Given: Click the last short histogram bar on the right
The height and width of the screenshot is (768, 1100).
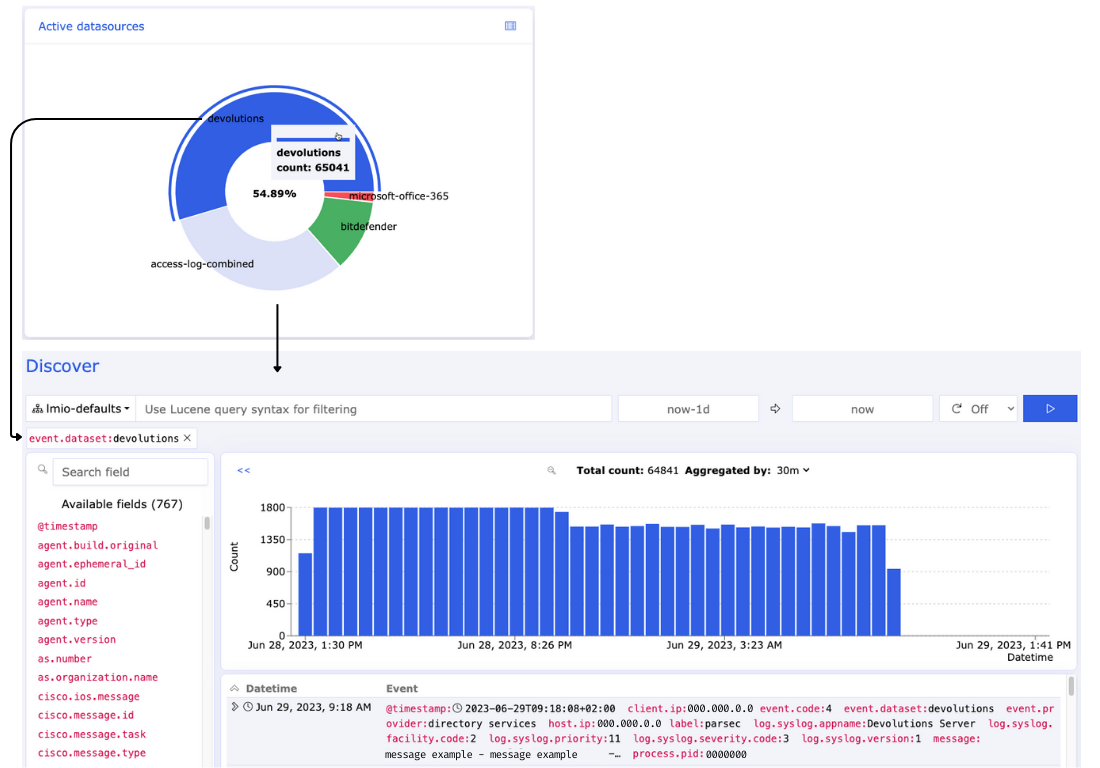Looking at the screenshot, I should (x=894, y=602).
